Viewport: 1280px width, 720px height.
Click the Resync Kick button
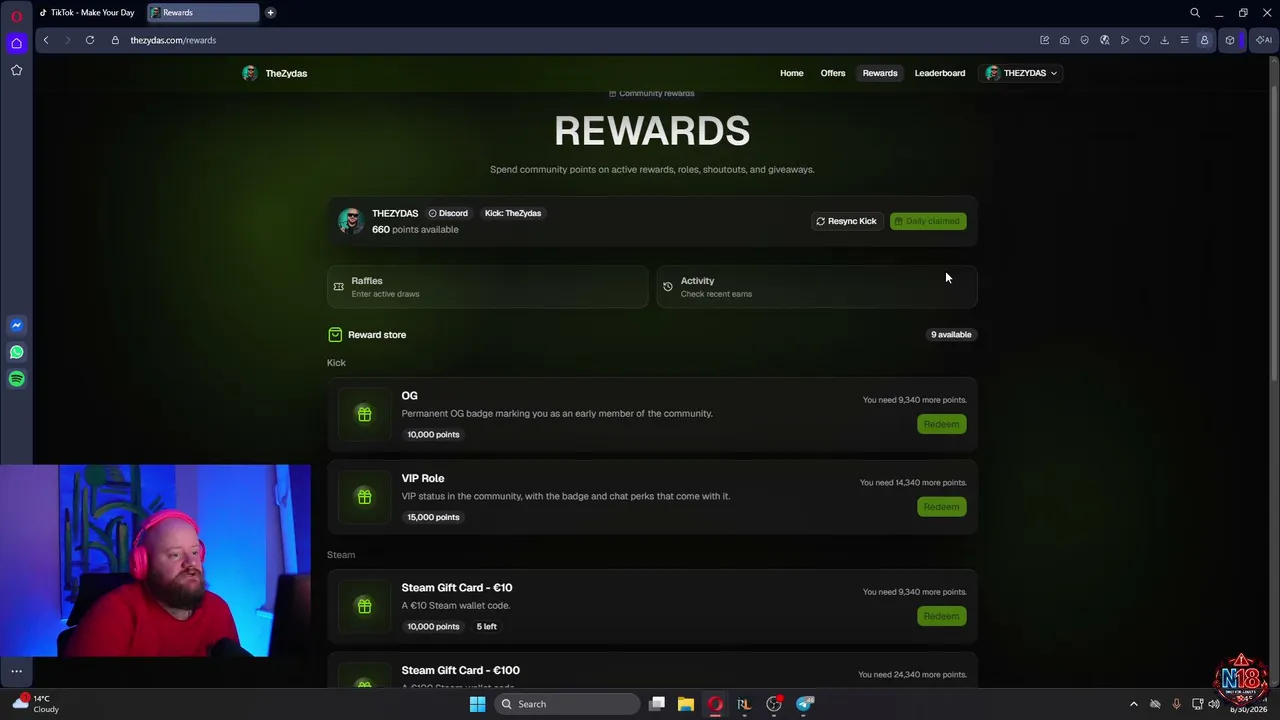click(846, 221)
